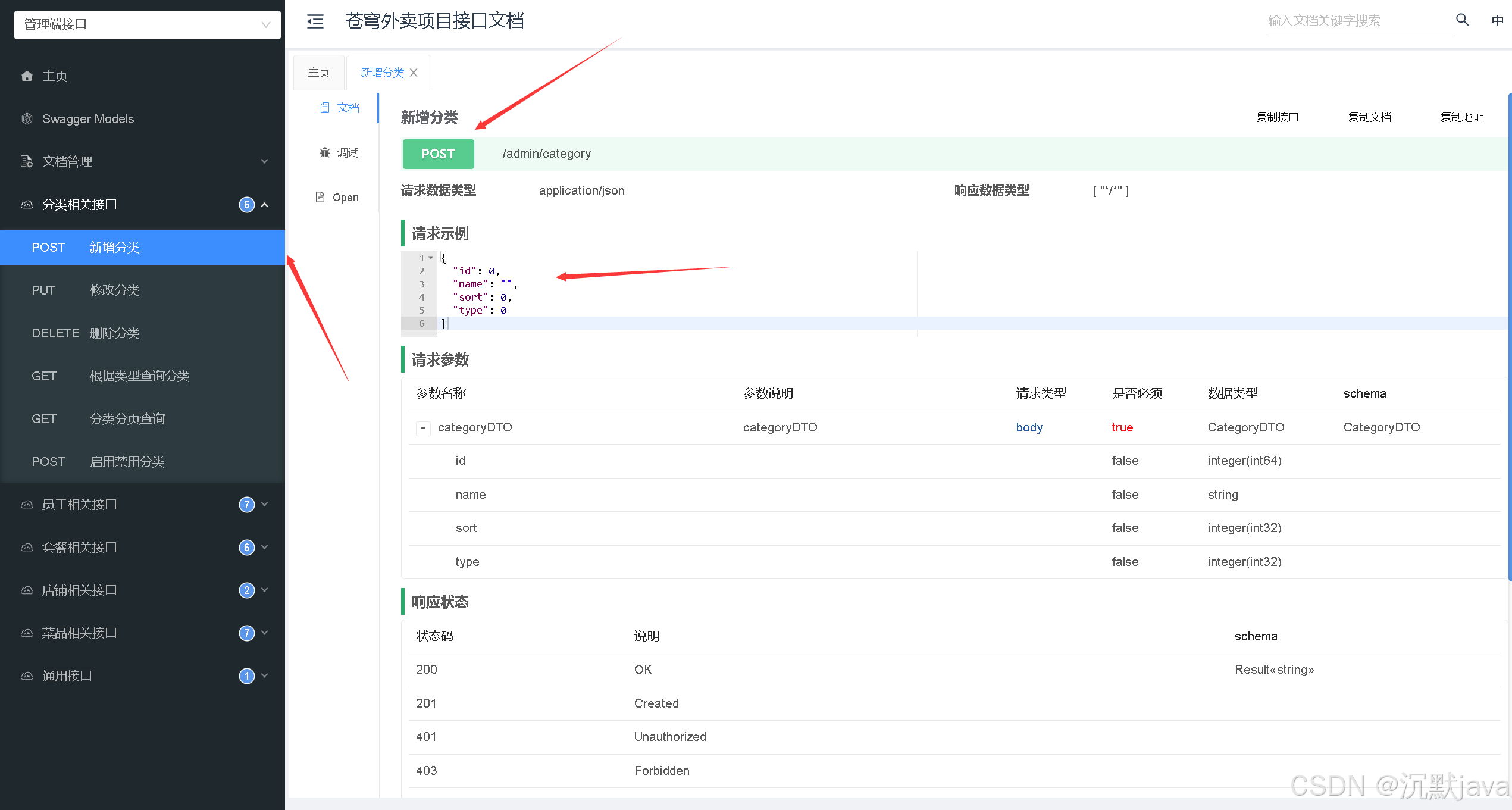
Task: Click the sidebar collapse menu icon
Action: coord(315,21)
